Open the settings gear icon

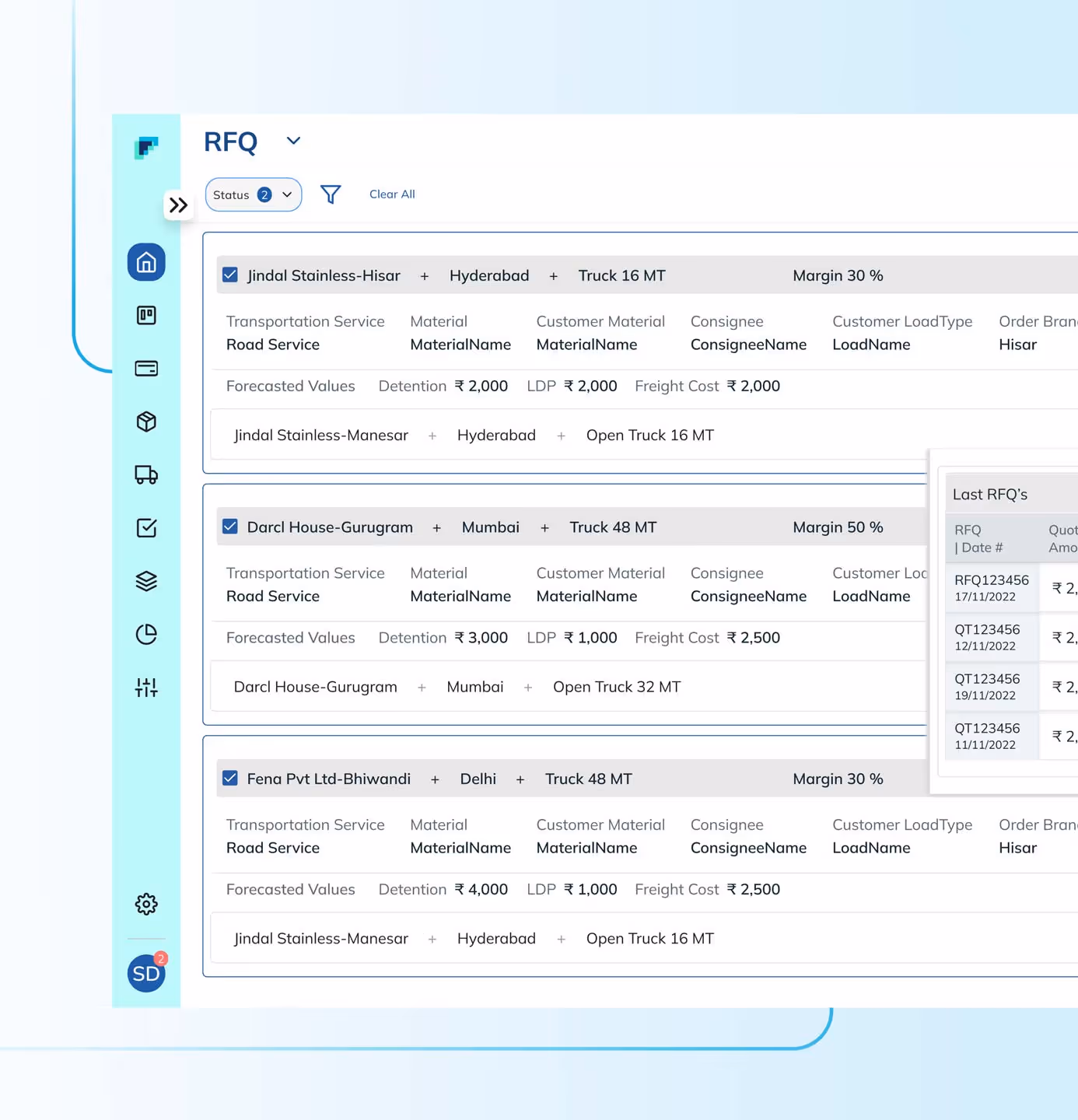point(146,904)
